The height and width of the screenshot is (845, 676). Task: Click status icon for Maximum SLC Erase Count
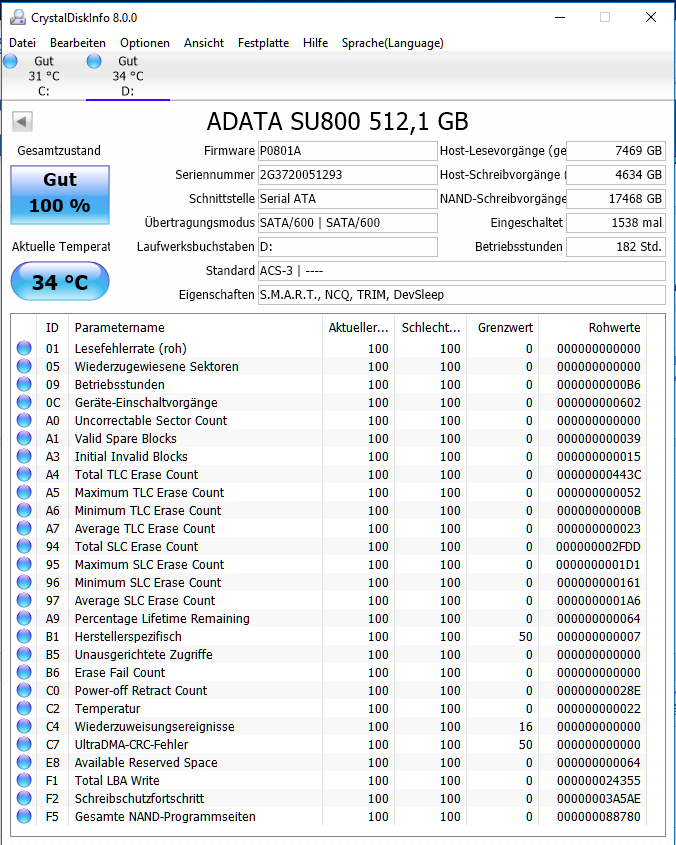coord(24,564)
